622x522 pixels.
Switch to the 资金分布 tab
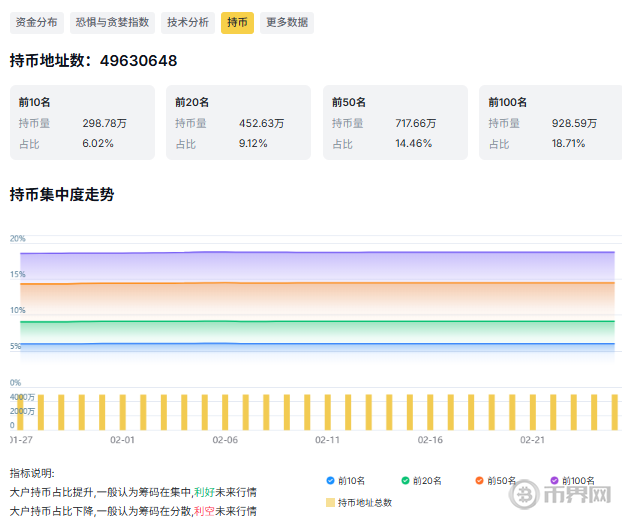36,23
